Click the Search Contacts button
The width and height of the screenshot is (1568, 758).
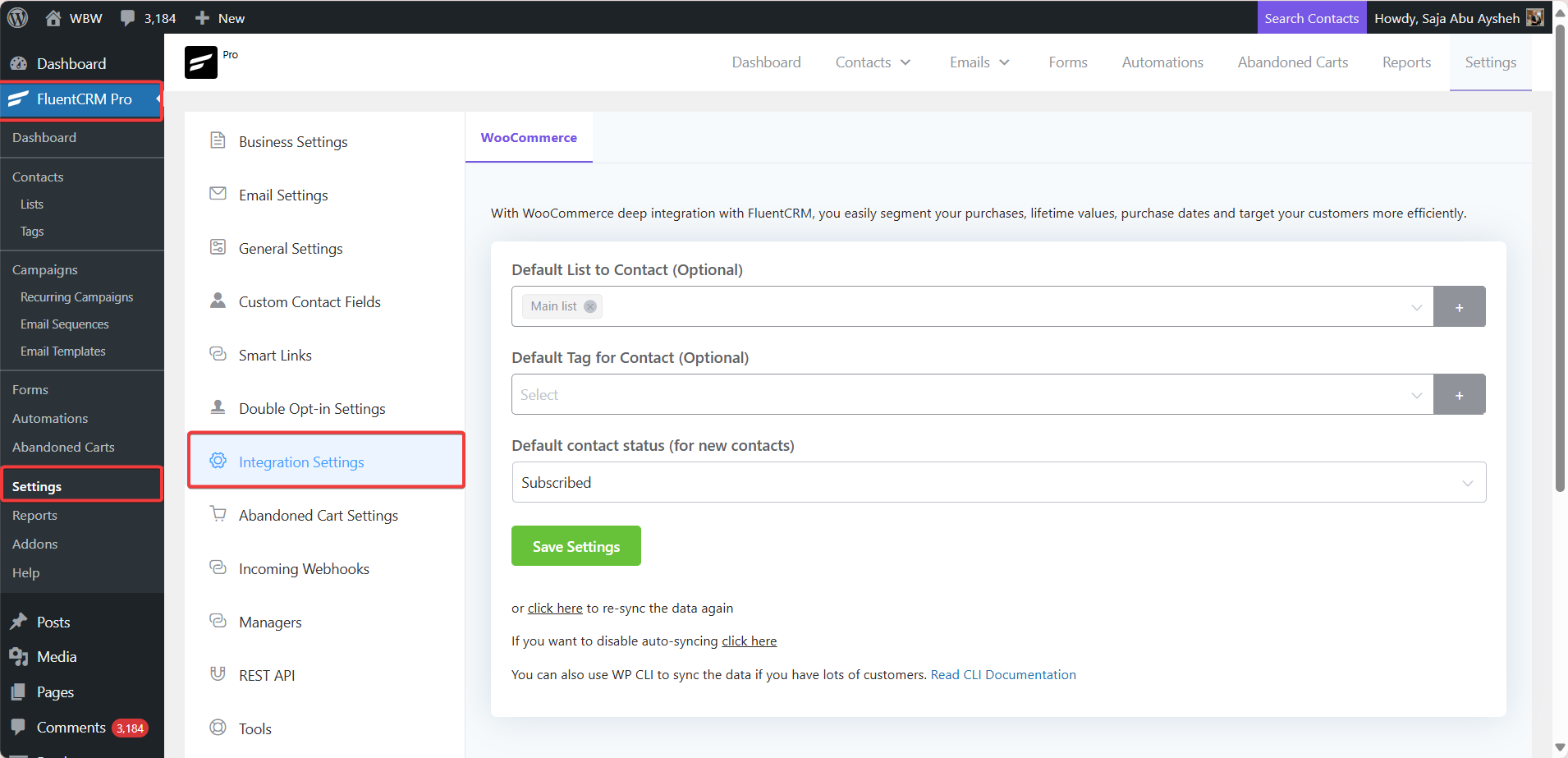1312,18
